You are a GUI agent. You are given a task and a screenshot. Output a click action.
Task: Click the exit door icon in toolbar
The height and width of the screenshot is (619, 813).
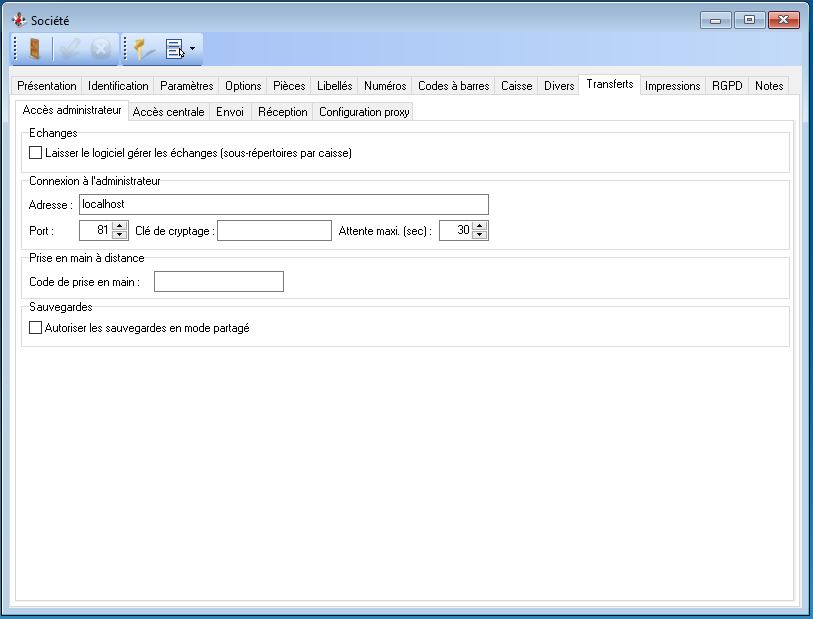(35, 48)
